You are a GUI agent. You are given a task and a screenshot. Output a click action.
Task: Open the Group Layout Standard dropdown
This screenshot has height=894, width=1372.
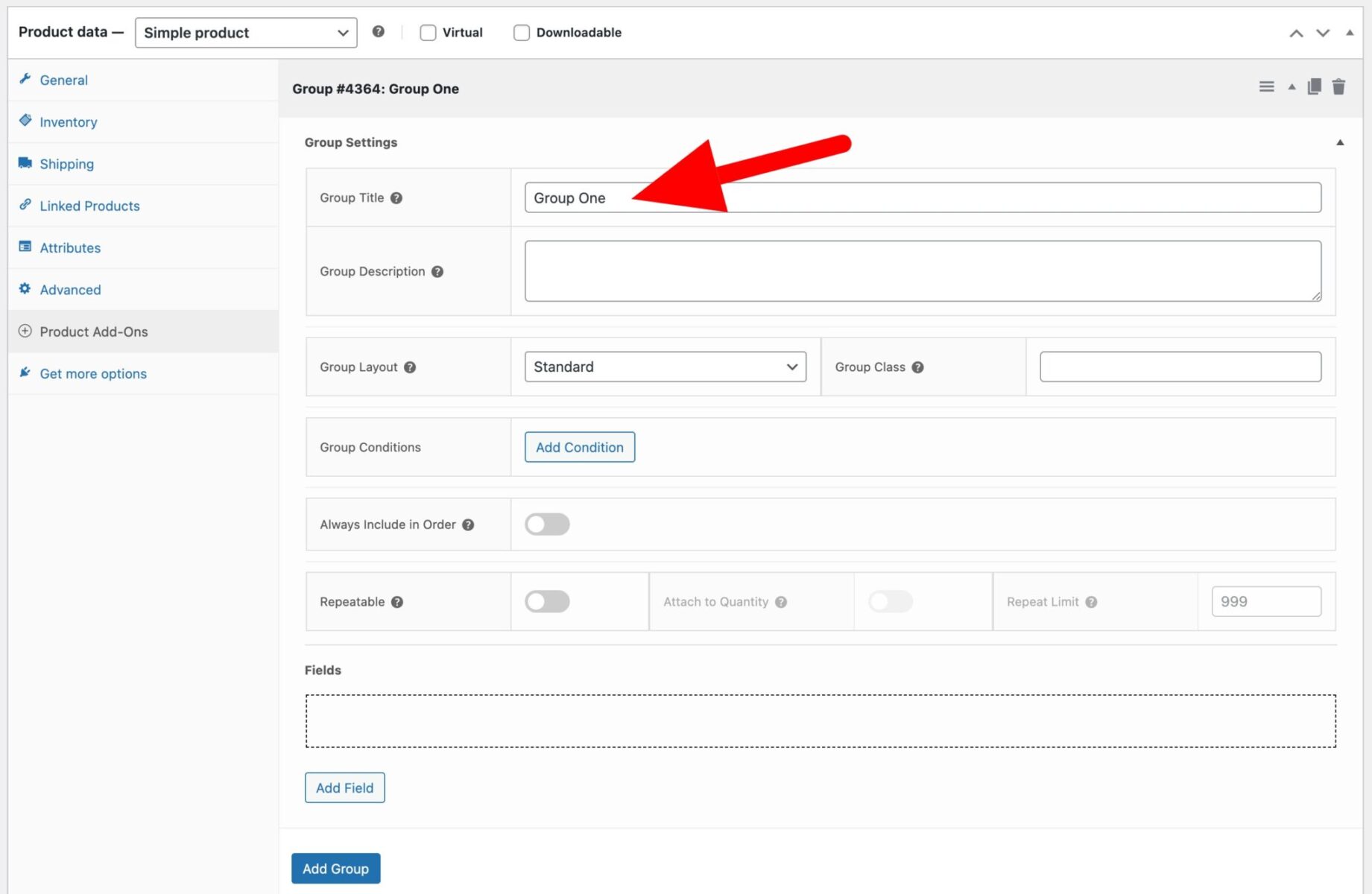coord(665,367)
